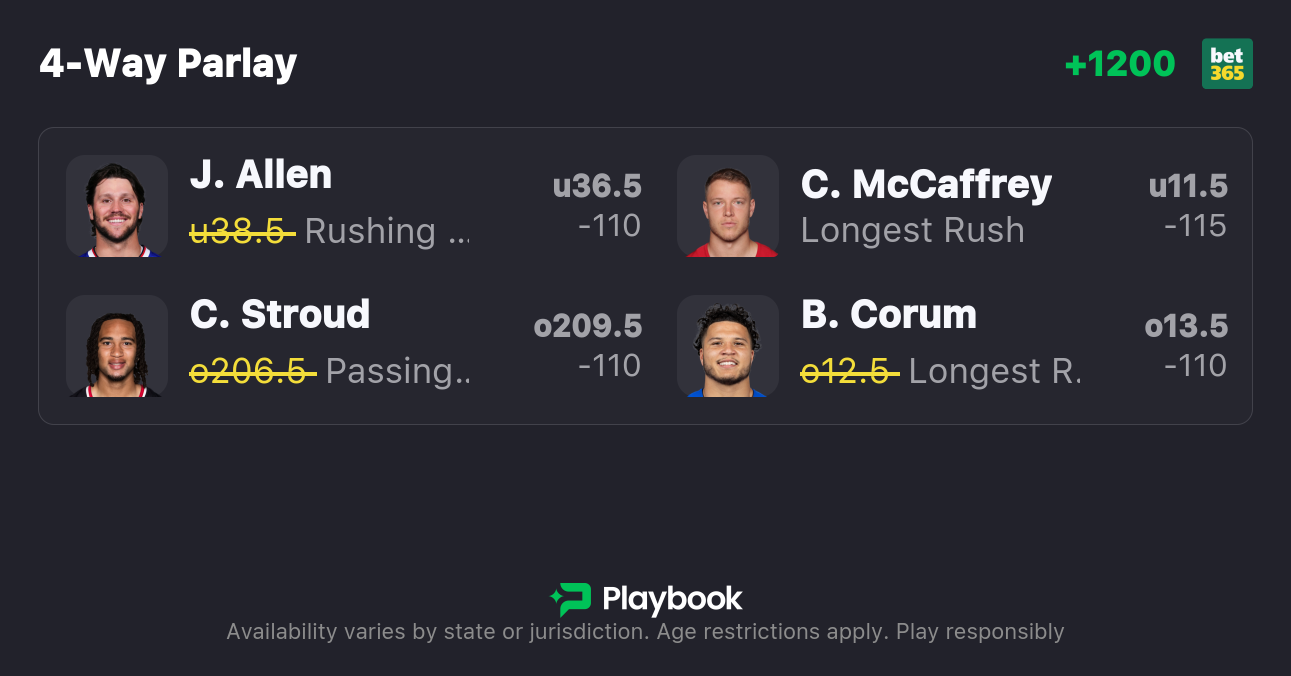
Task: Click B. Corum's player headshot
Action: (728, 346)
